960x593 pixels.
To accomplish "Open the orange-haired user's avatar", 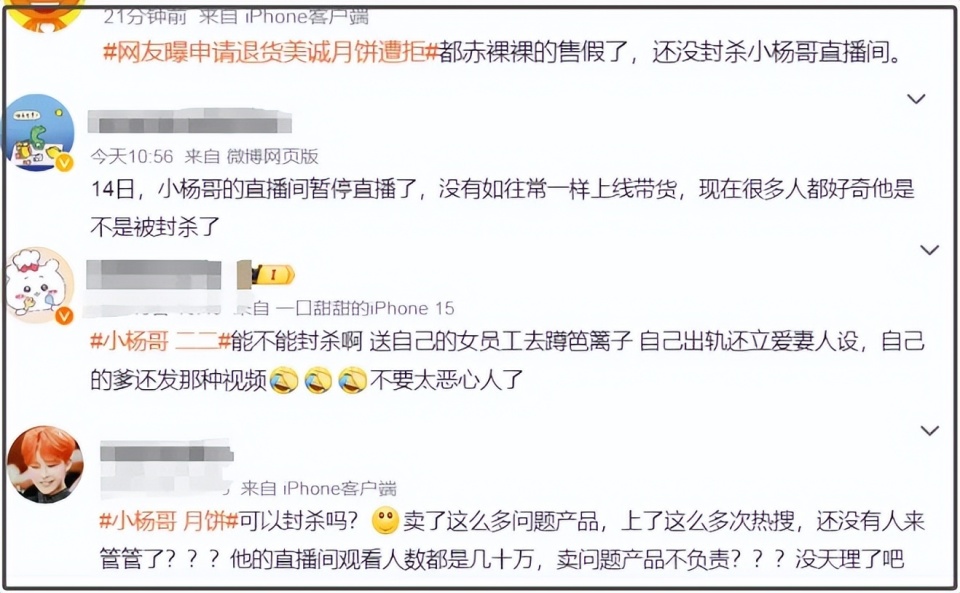I will coord(44,464).
